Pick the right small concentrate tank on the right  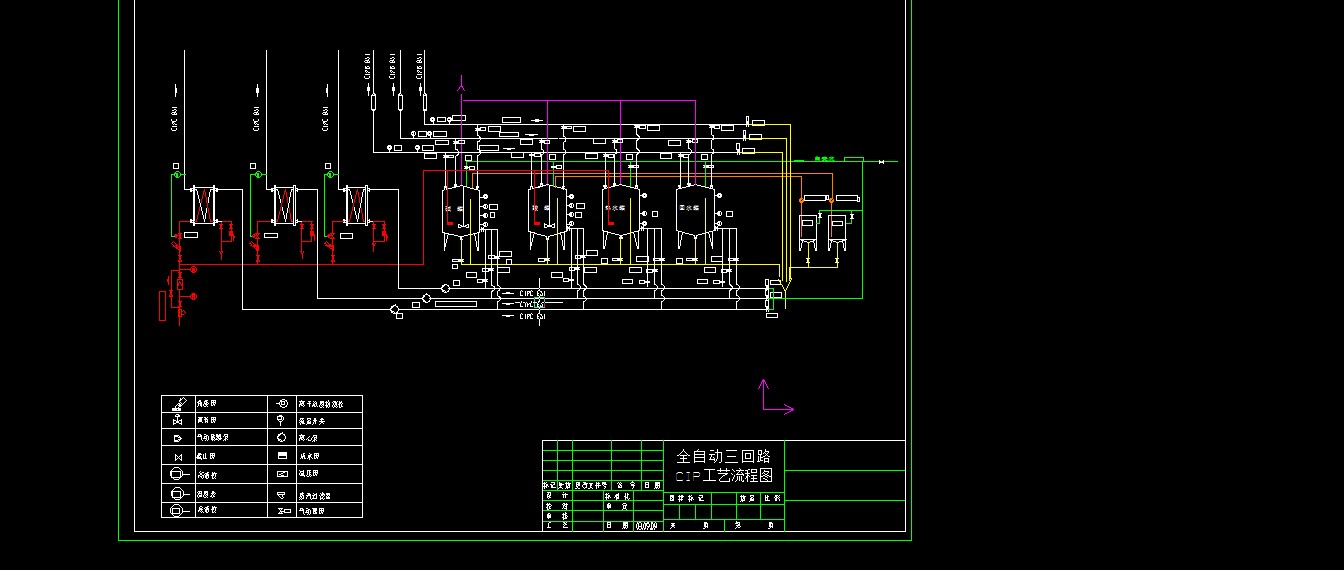pos(837,234)
